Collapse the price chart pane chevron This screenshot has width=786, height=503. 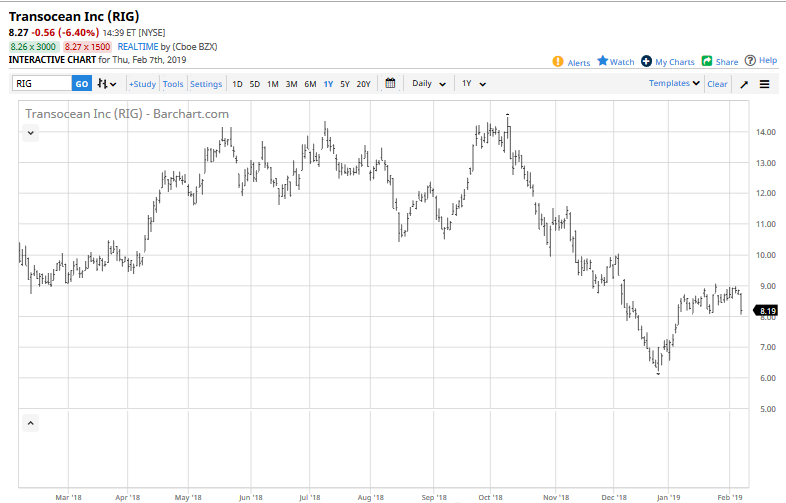pyautogui.click(x=31, y=133)
